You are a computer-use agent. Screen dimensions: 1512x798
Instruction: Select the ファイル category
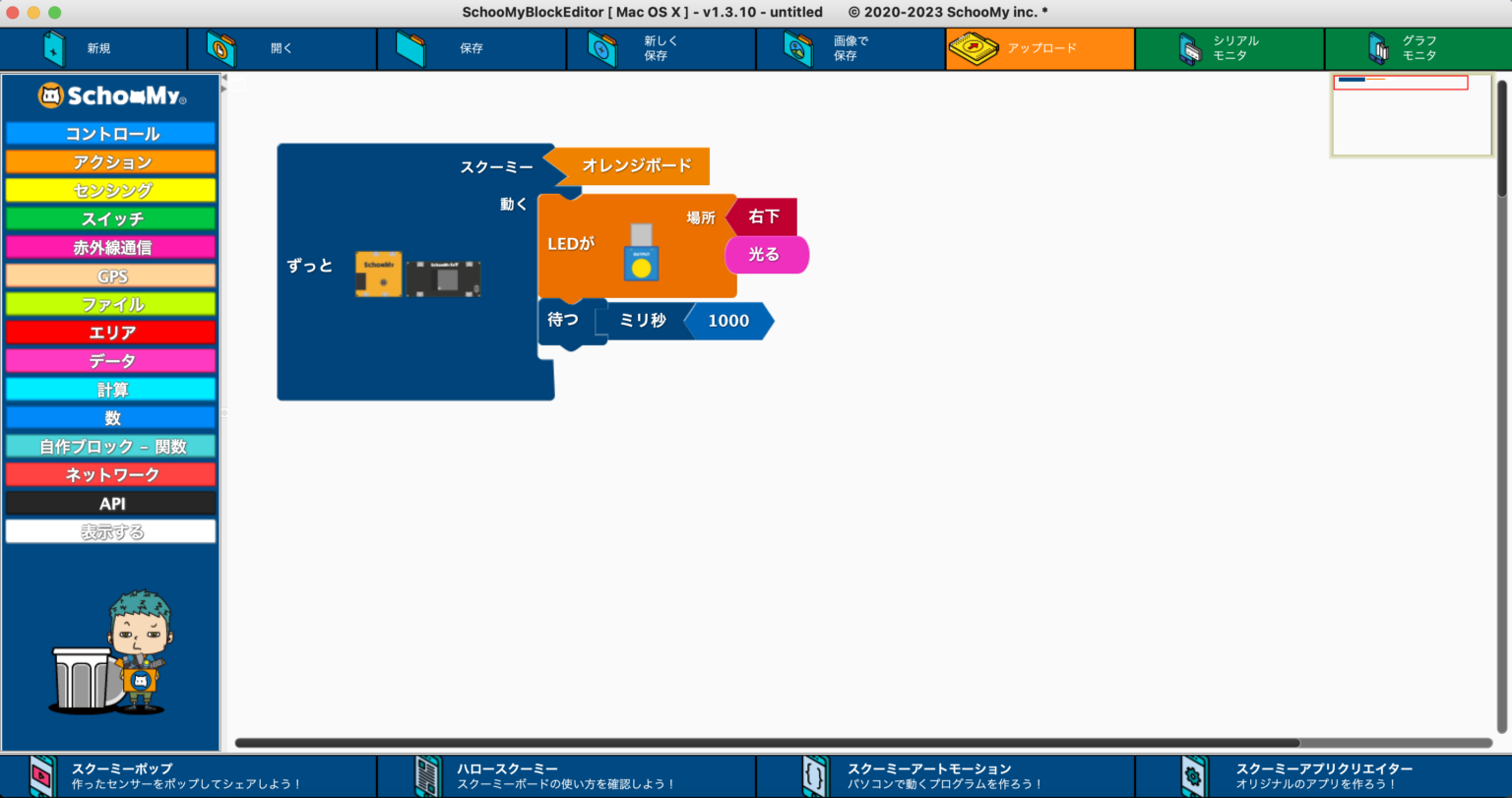pos(110,305)
